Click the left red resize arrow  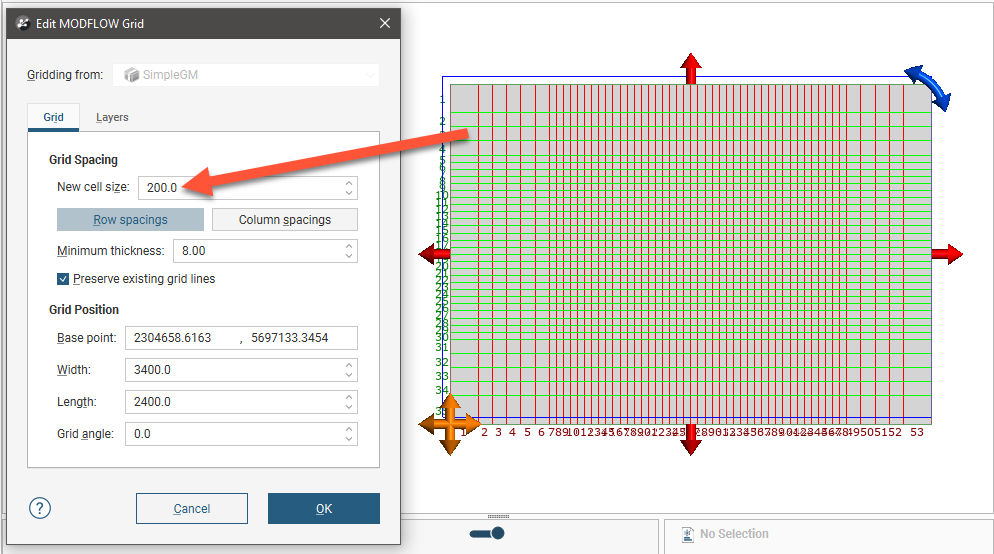point(434,254)
